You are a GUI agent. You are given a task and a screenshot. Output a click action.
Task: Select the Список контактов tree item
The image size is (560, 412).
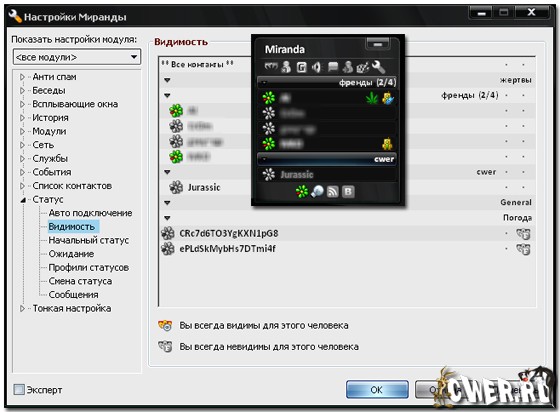click(72, 186)
